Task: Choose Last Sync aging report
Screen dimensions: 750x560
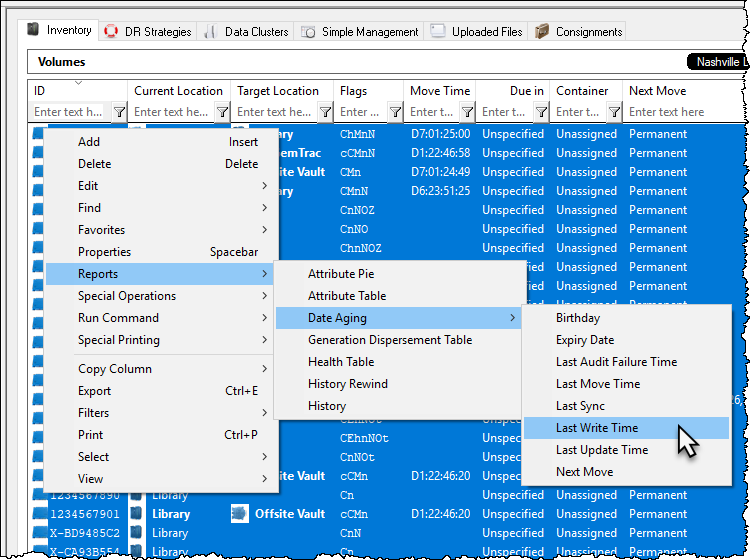Action: click(x=627, y=406)
